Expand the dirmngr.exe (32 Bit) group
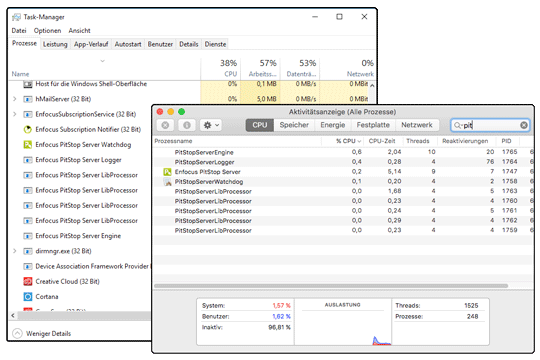This screenshot has height=360, width=540. tap(14, 251)
